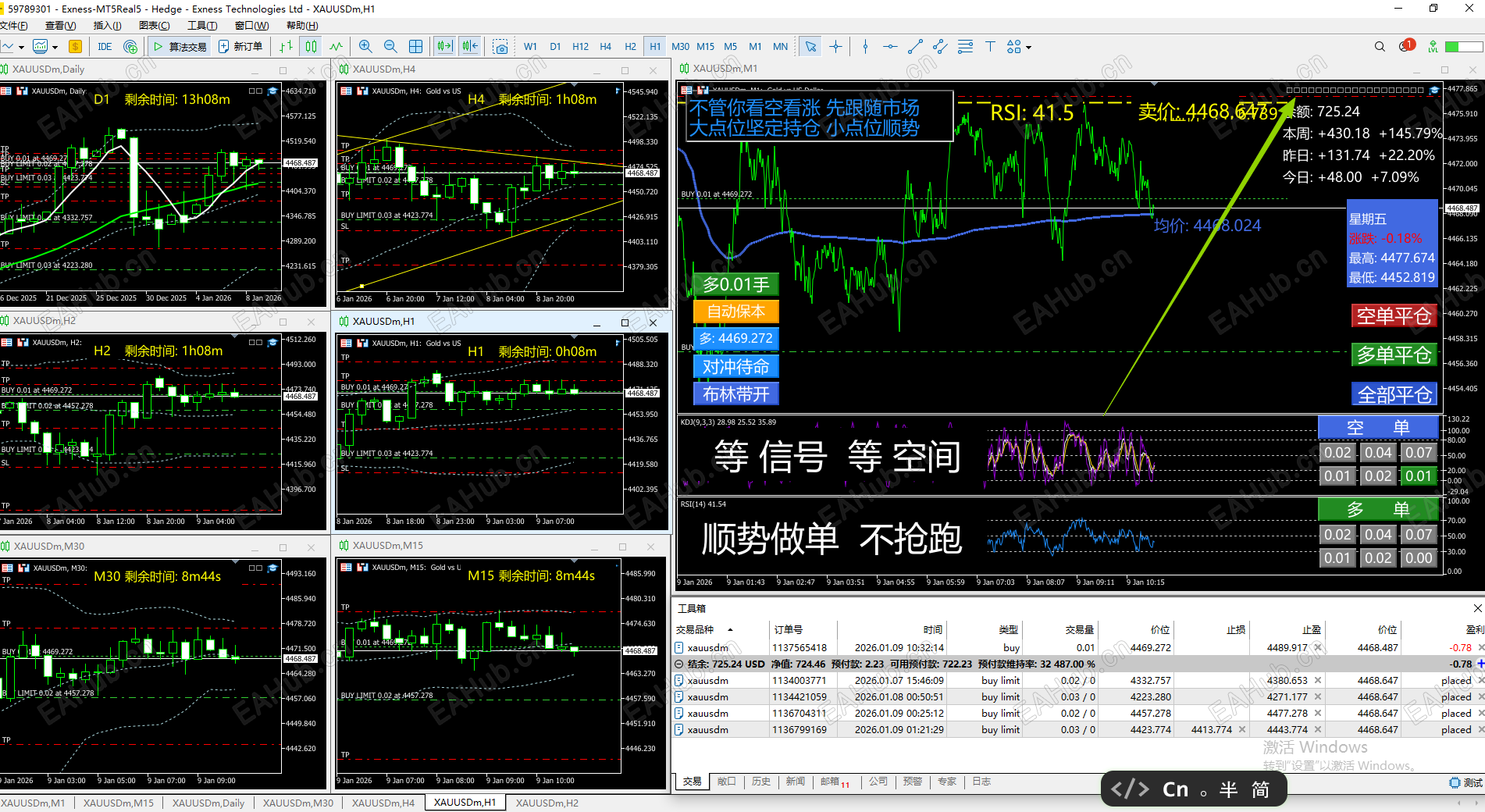Zoom in on the chart
This screenshot has width=1485, height=812.
click(365, 47)
